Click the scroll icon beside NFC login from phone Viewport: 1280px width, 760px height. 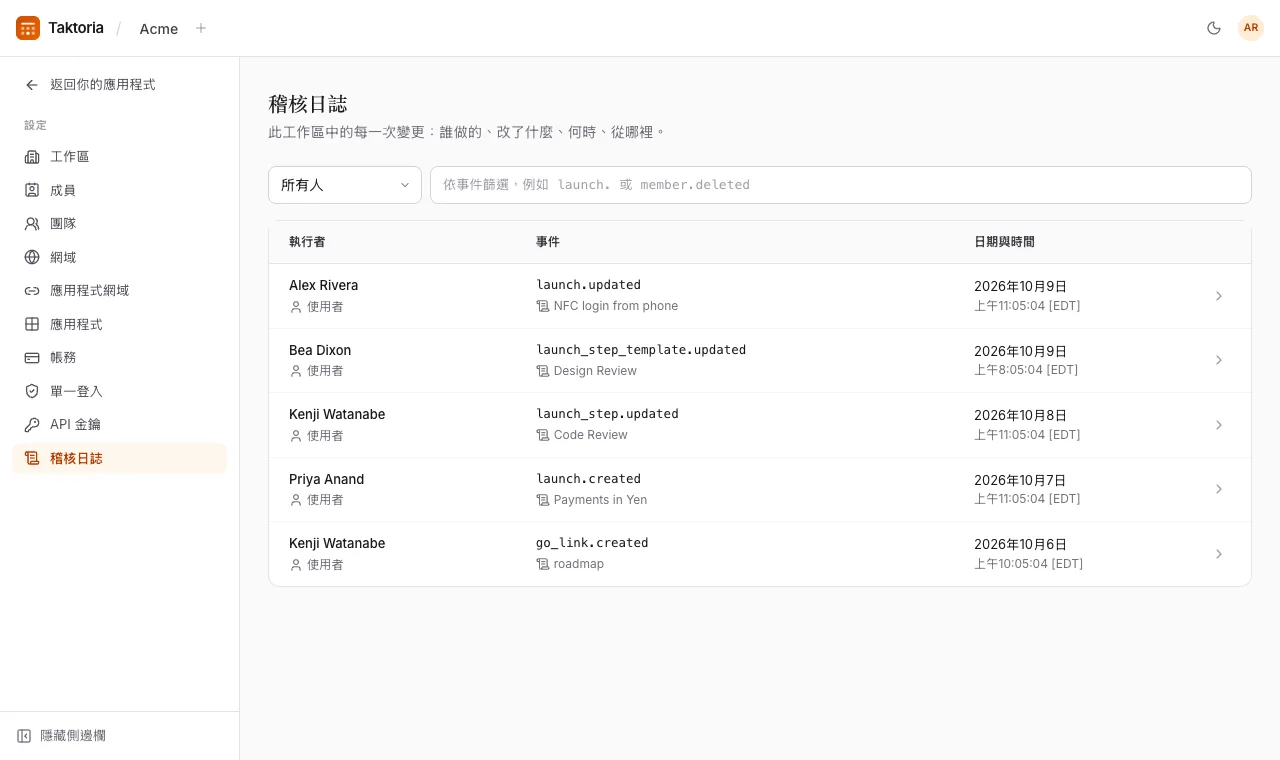pos(543,306)
